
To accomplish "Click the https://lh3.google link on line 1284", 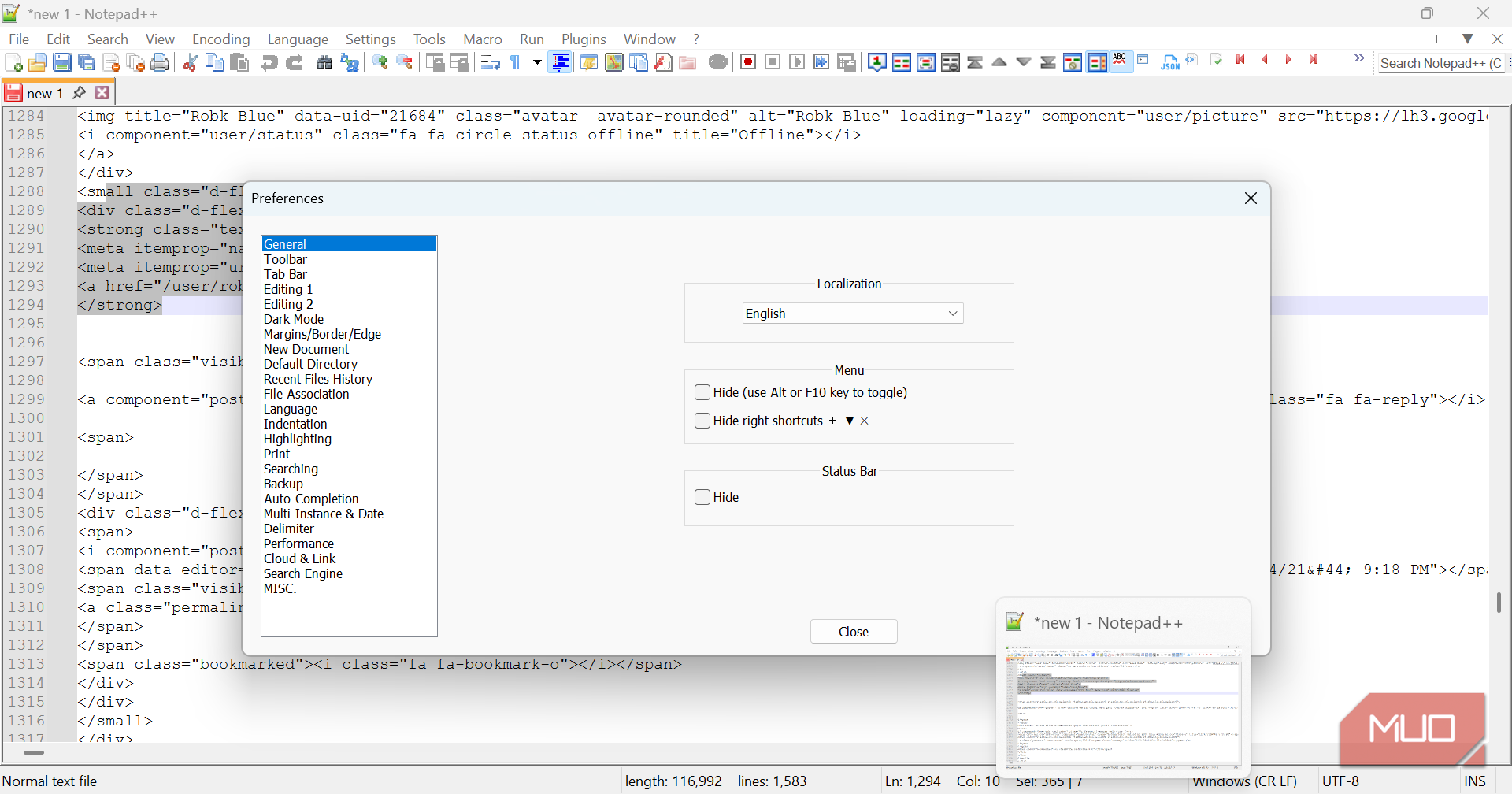I will coord(1406,116).
